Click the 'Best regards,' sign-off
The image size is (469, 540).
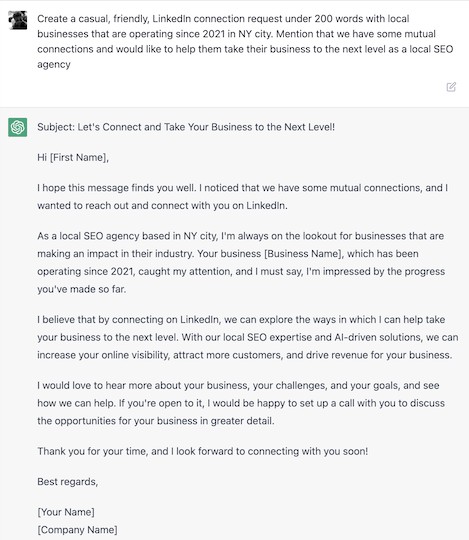67,481
